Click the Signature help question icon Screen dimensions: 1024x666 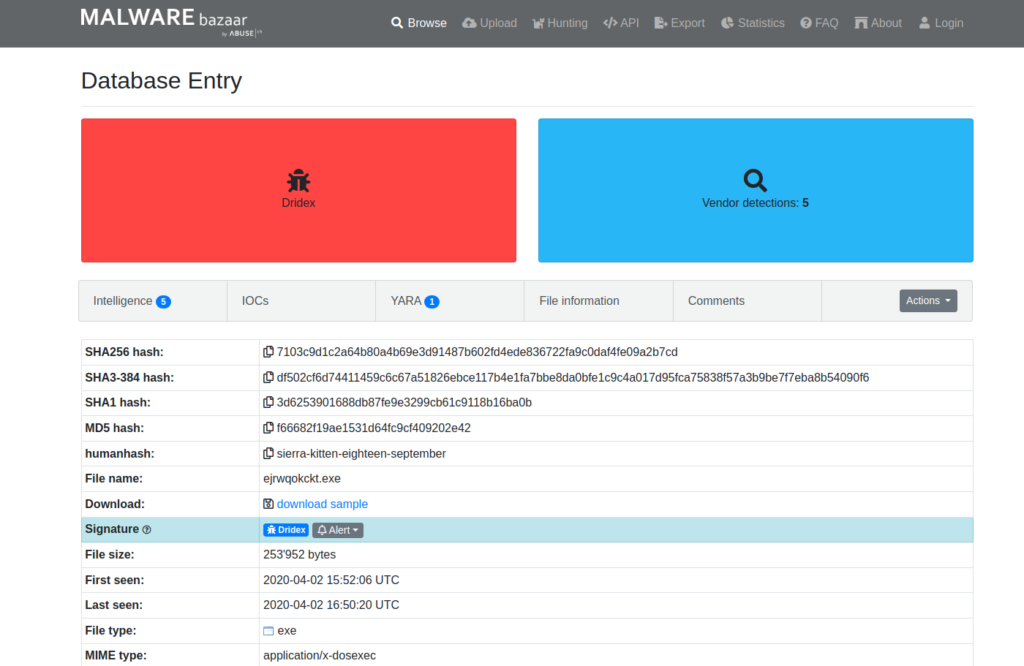coord(147,530)
